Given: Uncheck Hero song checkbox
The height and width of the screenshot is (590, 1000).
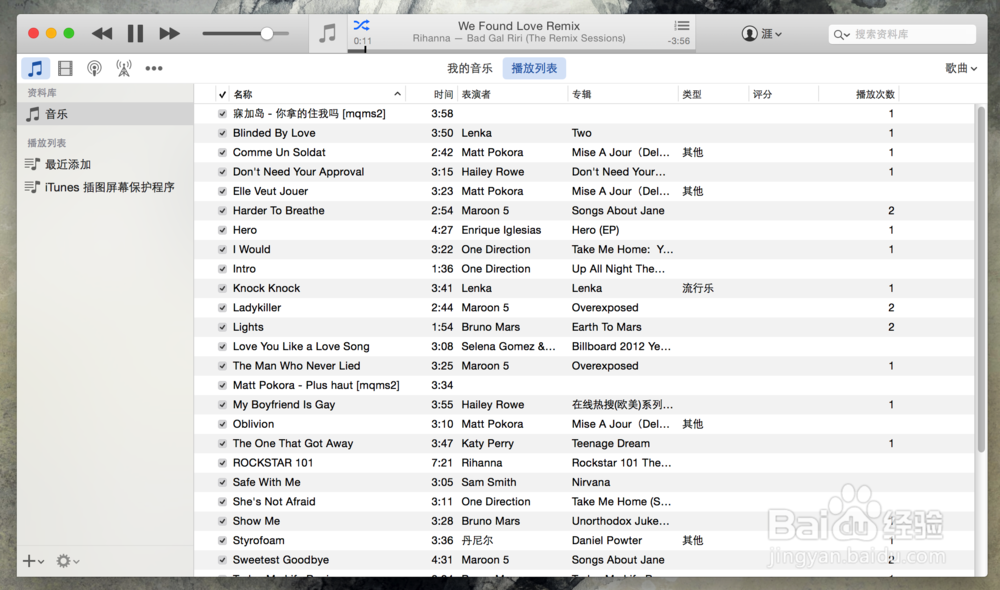Looking at the screenshot, I should coord(222,230).
